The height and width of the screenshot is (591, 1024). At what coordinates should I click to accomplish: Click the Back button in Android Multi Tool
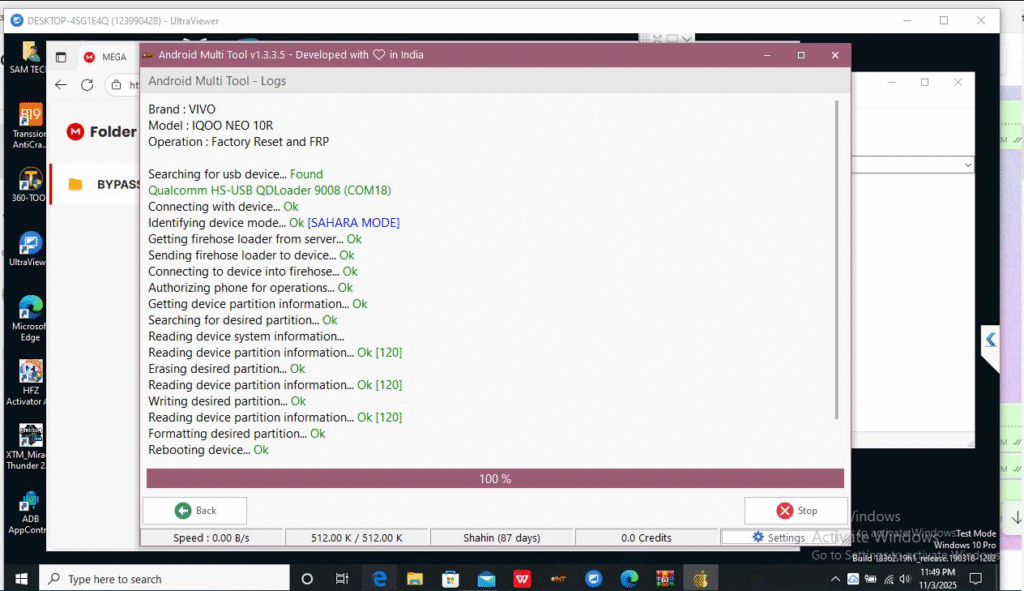click(195, 510)
